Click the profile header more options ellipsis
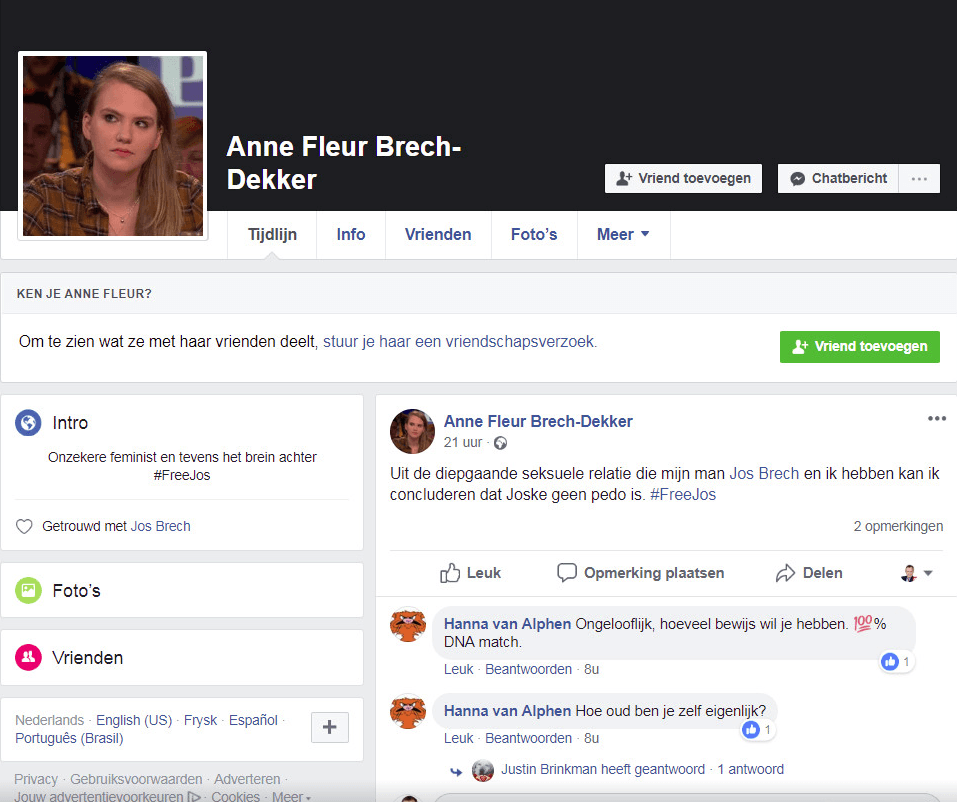The height and width of the screenshot is (802, 957). [919, 179]
